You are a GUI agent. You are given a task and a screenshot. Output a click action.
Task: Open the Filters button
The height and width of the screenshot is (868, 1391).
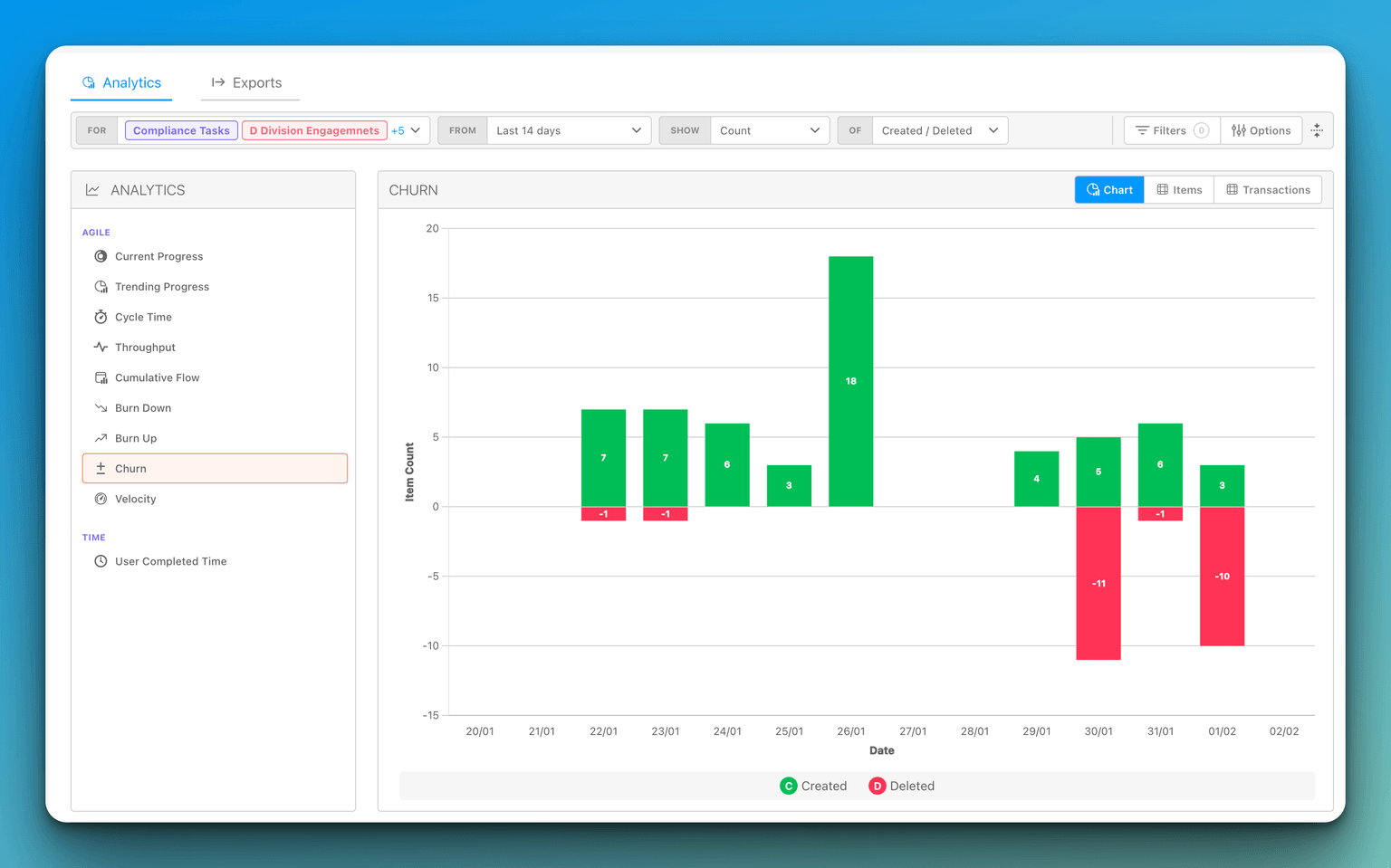pyautogui.click(x=1171, y=130)
